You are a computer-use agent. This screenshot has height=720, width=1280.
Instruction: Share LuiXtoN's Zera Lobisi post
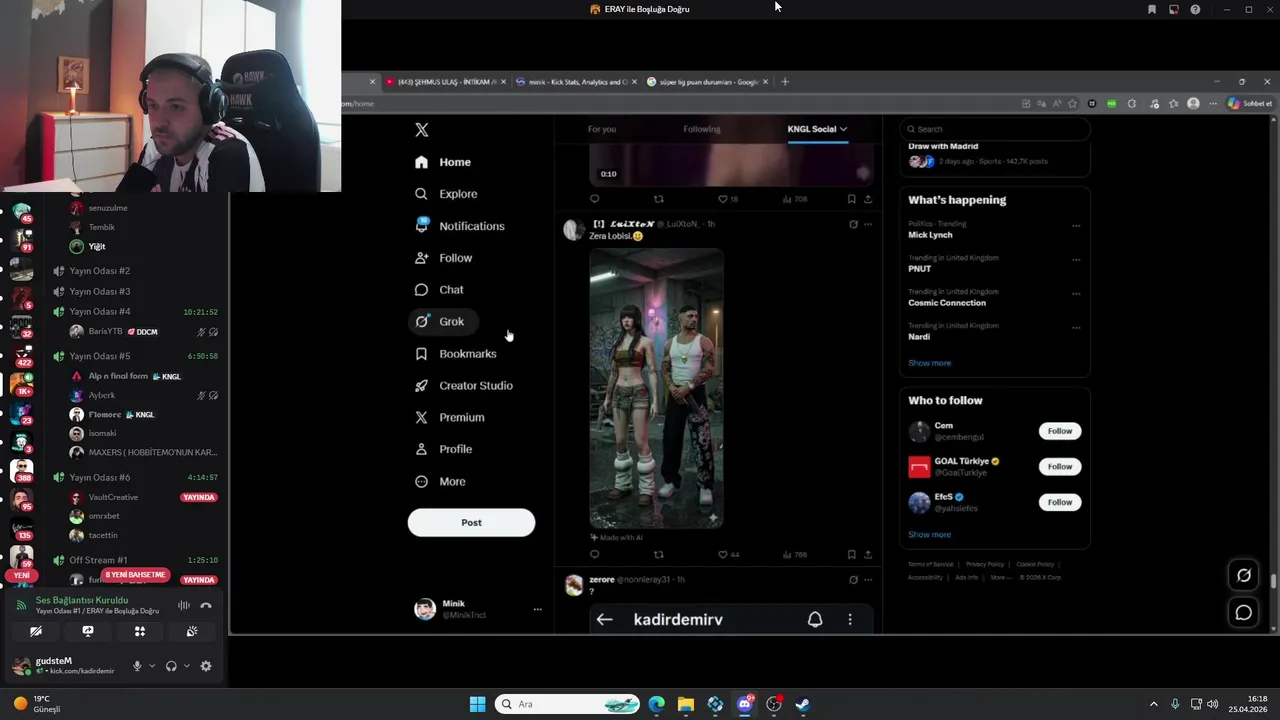click(x=867, y=554)
